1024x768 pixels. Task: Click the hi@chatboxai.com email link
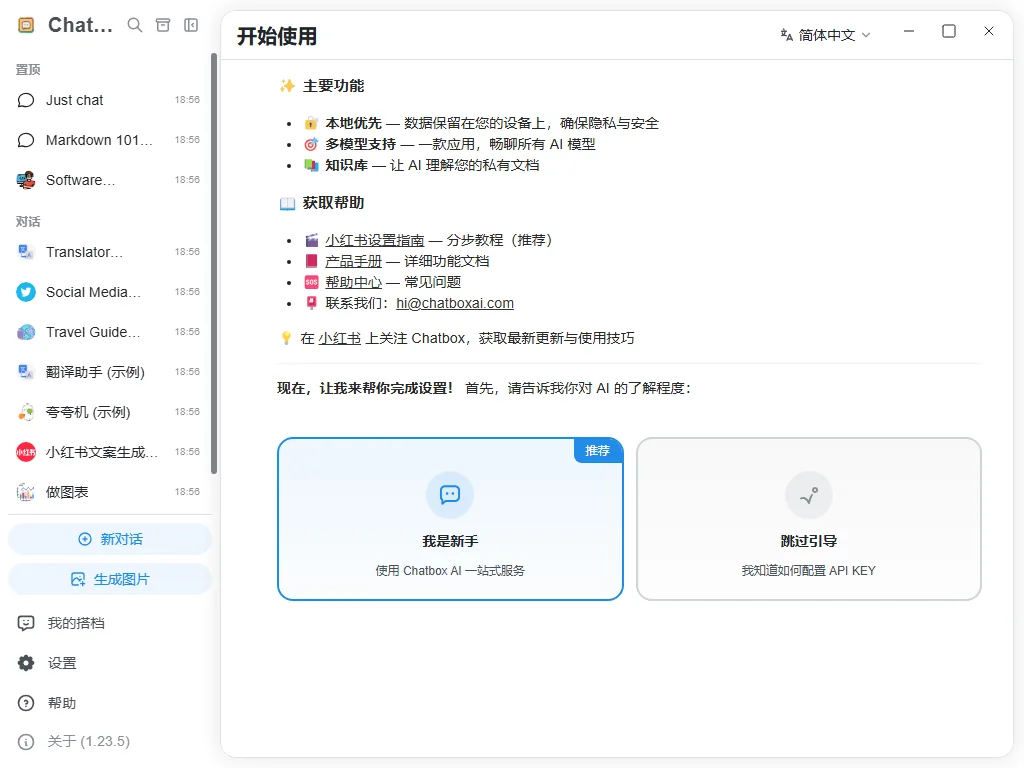point(455,303)
